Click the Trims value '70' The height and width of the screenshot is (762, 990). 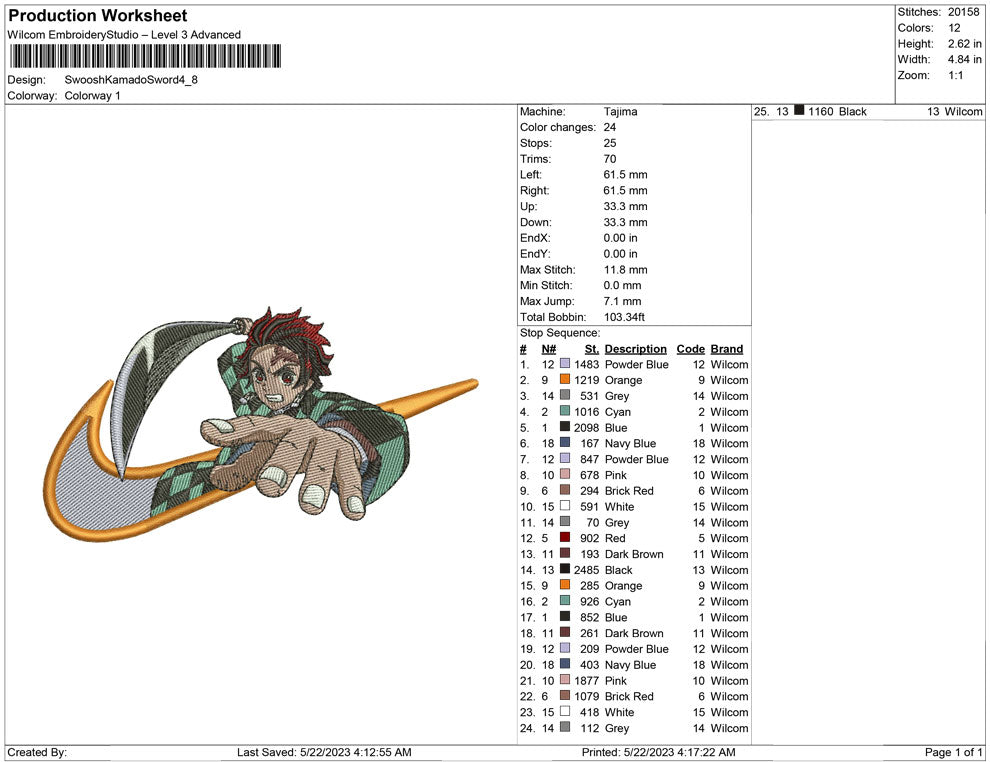pyautogui.click(x=609, y=158)
